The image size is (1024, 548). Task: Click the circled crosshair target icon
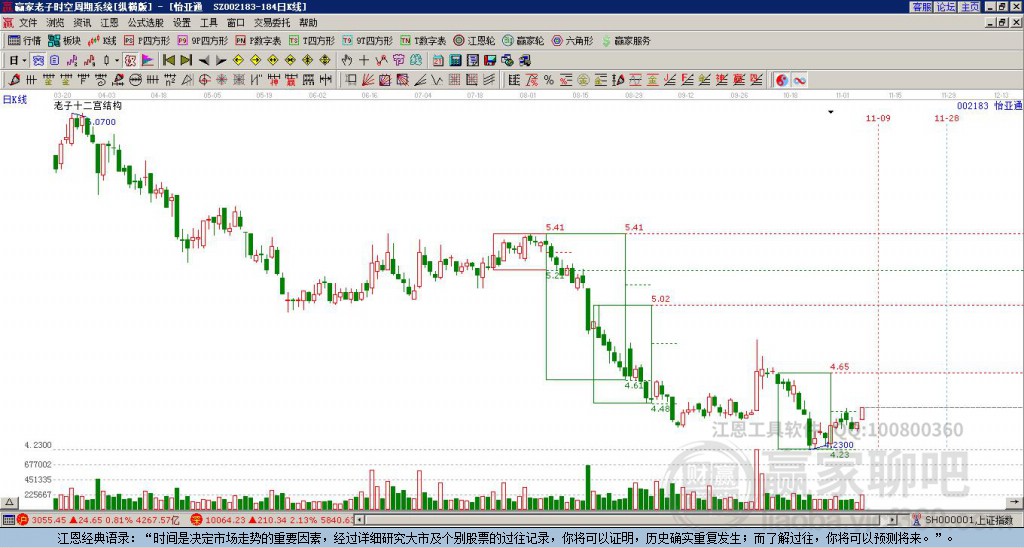[204, 80]
